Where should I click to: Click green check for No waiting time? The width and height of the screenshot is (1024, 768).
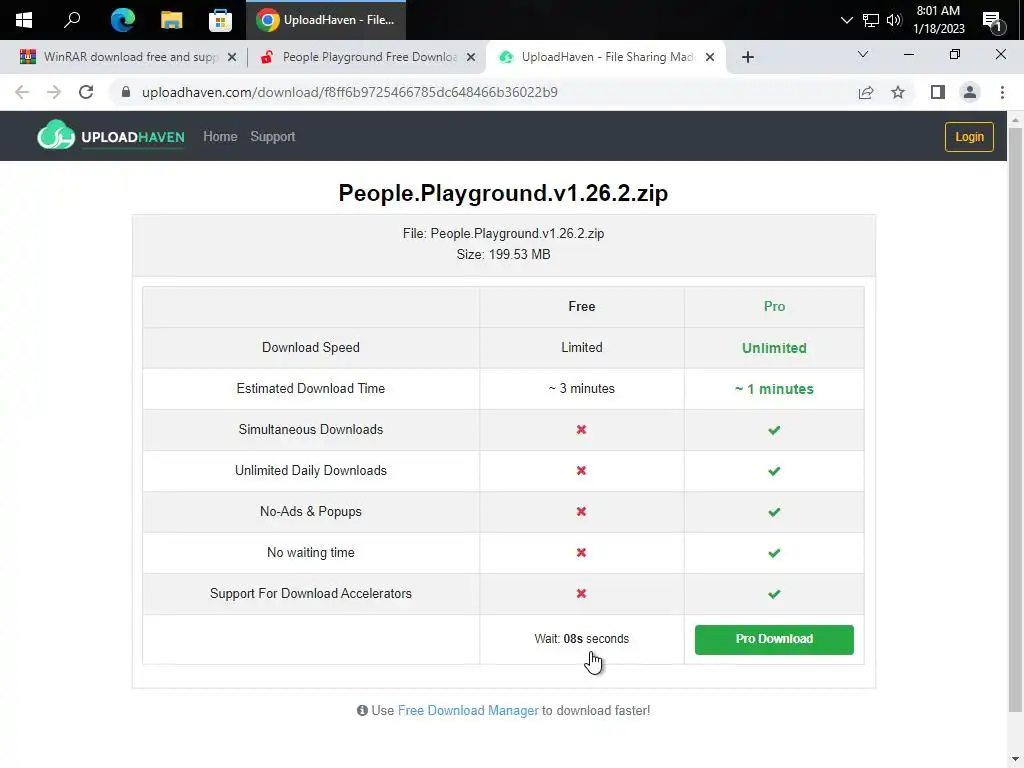(774, 553)
